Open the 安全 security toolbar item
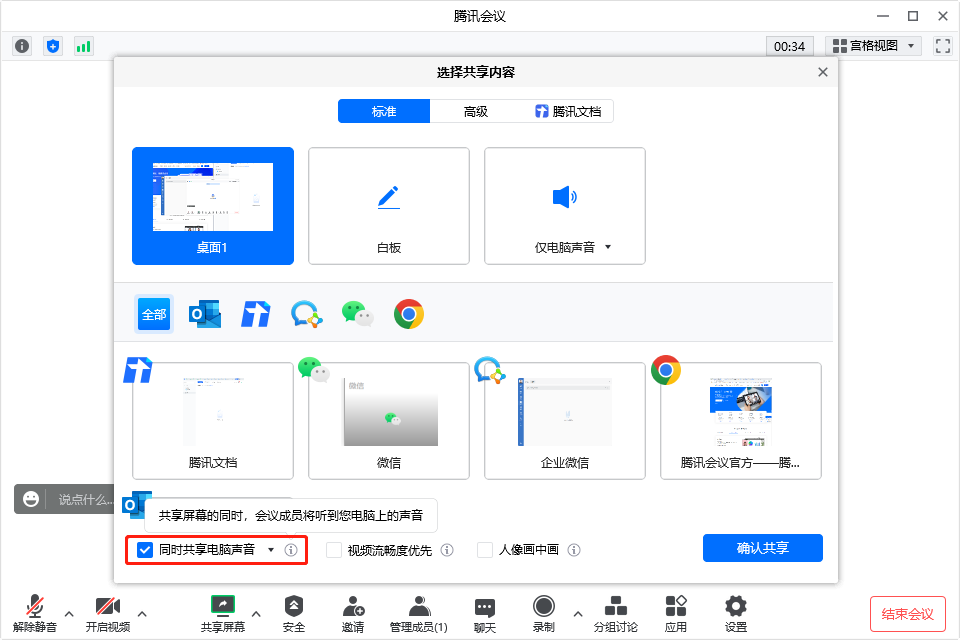Viewport: 960px width, 640px height. (294, 613)
